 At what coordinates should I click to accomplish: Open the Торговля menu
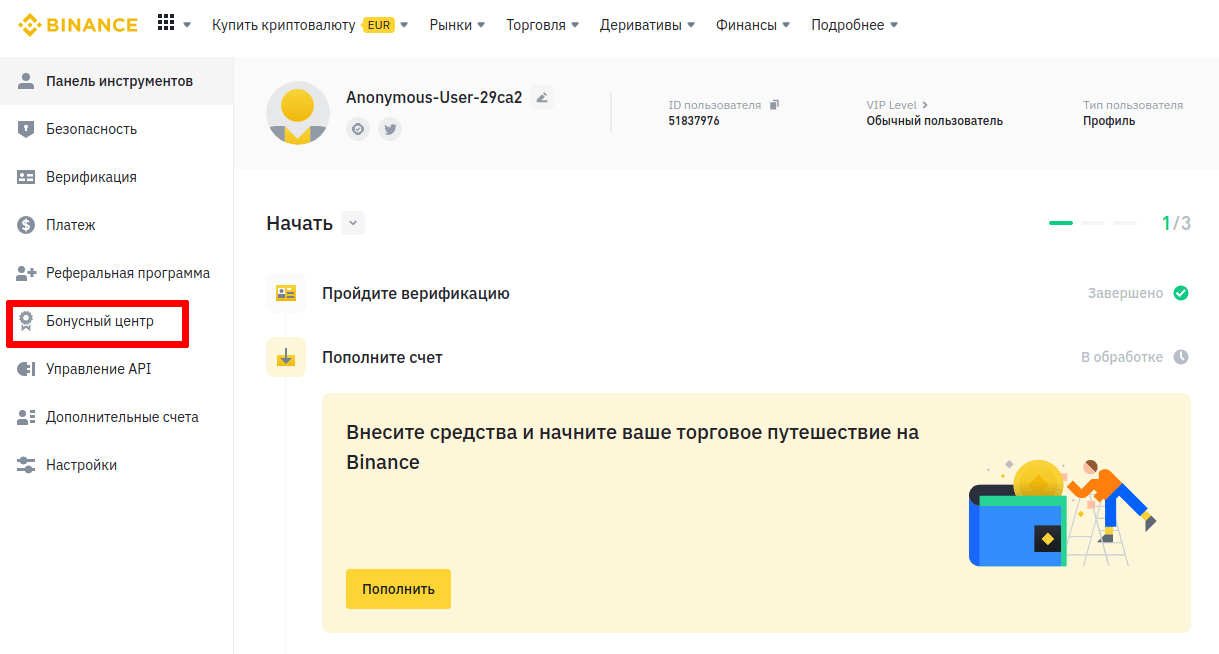[x=542, y=25]
